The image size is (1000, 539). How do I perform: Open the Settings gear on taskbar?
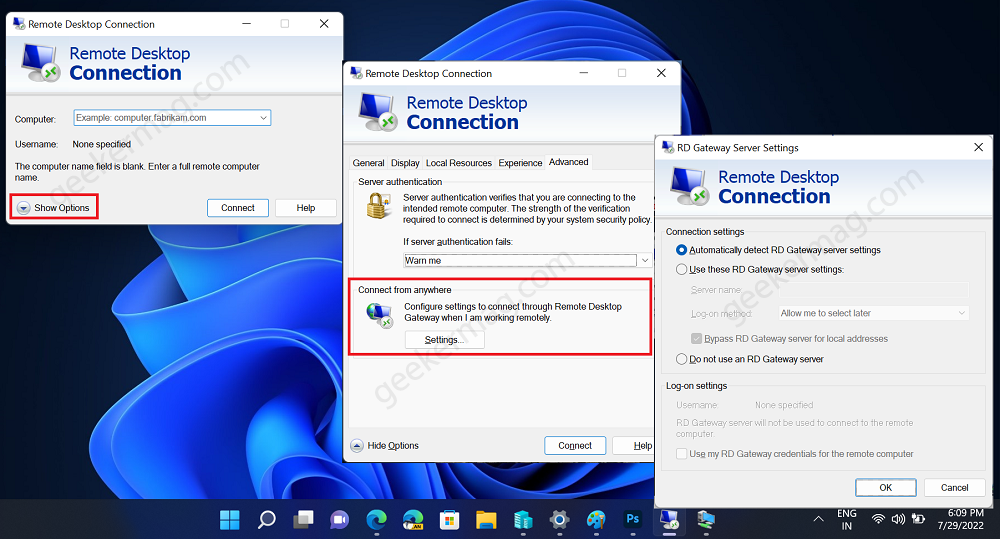point(559,520)
